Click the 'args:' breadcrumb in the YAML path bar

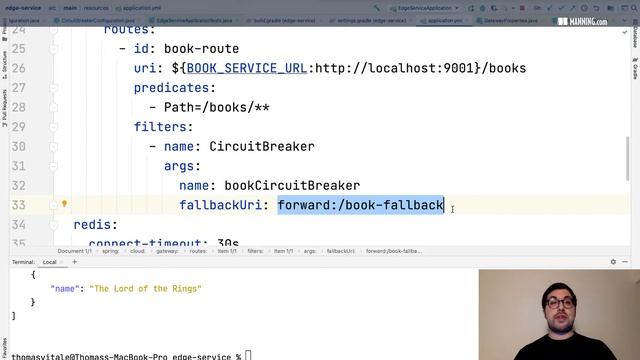(310, 251)
